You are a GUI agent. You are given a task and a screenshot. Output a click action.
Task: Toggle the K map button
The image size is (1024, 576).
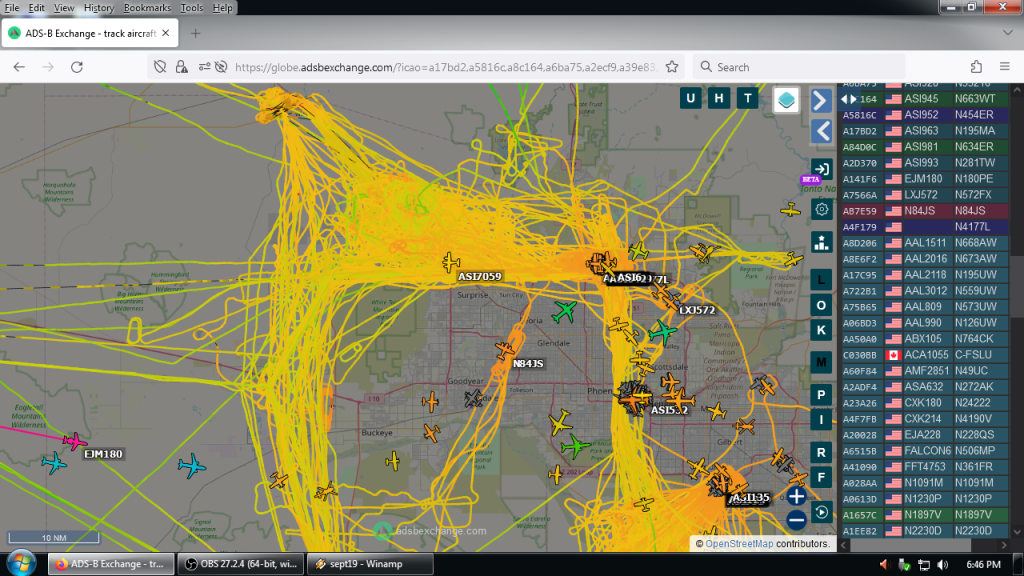tap(822, 330)
